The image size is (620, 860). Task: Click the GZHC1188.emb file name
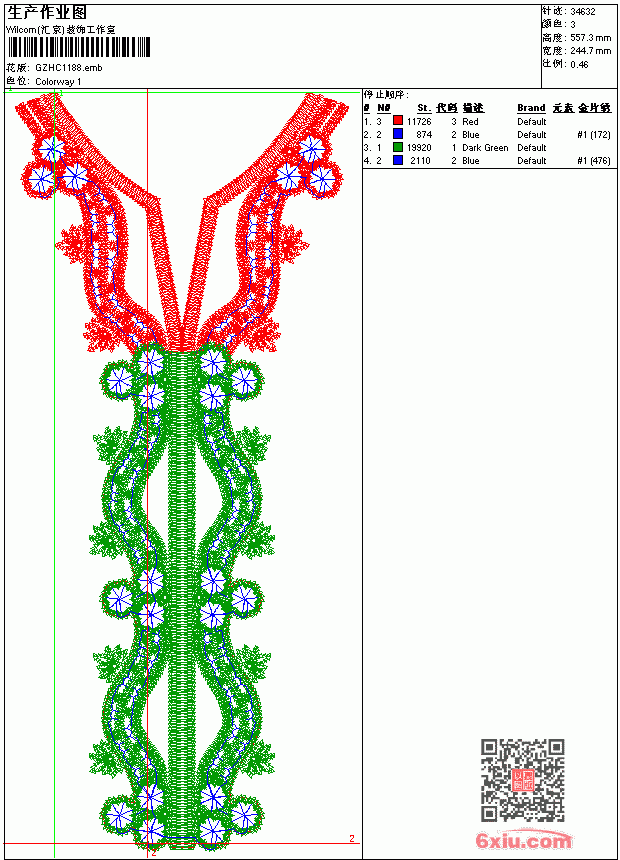point(69,68)
